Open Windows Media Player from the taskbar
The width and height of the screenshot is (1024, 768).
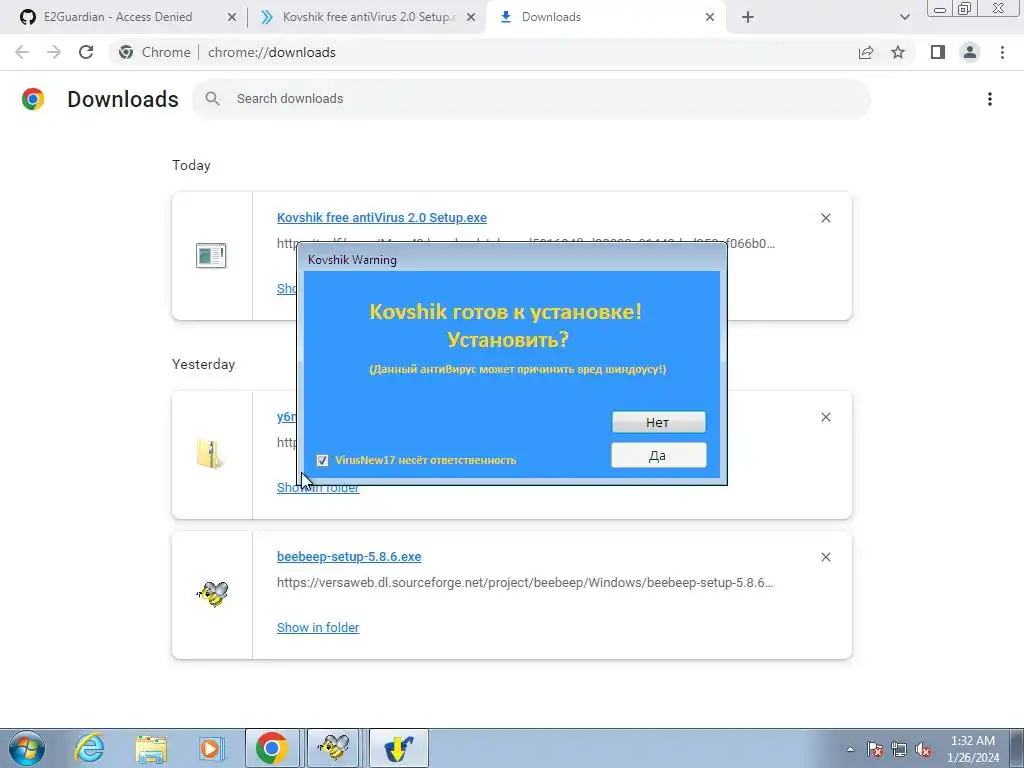pos(210,748)
